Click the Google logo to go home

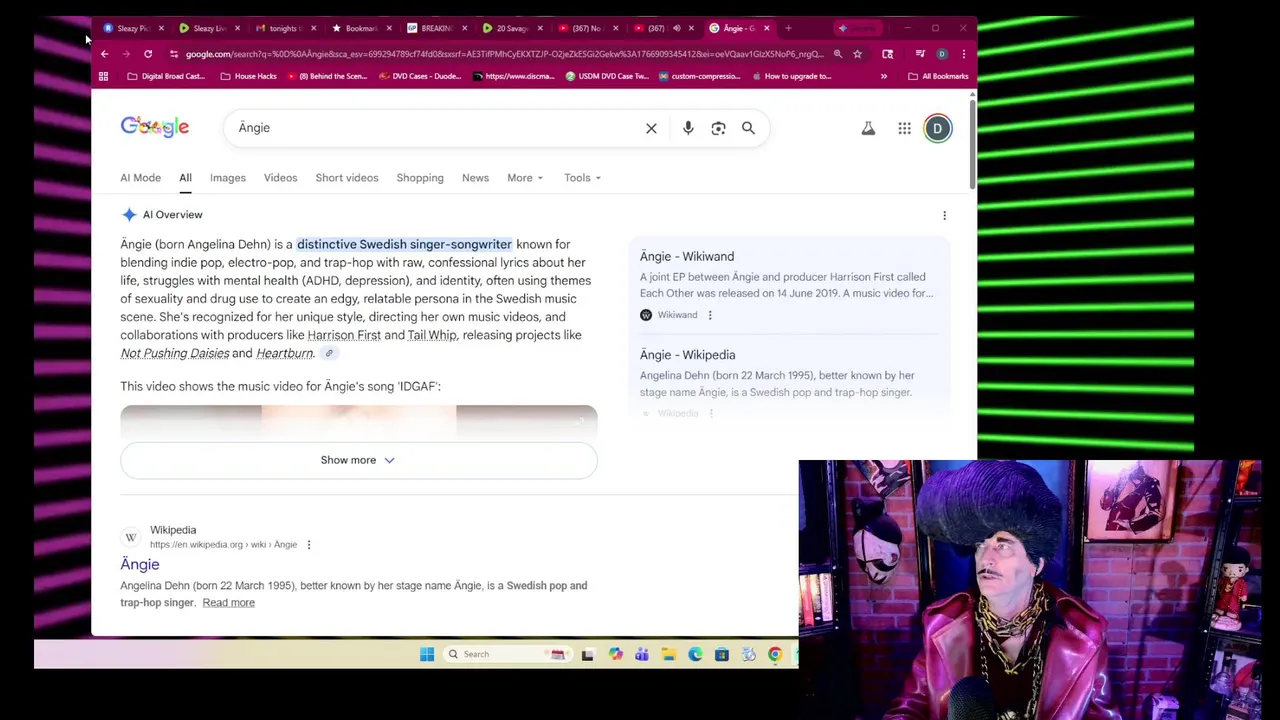(x=155, y=127)
